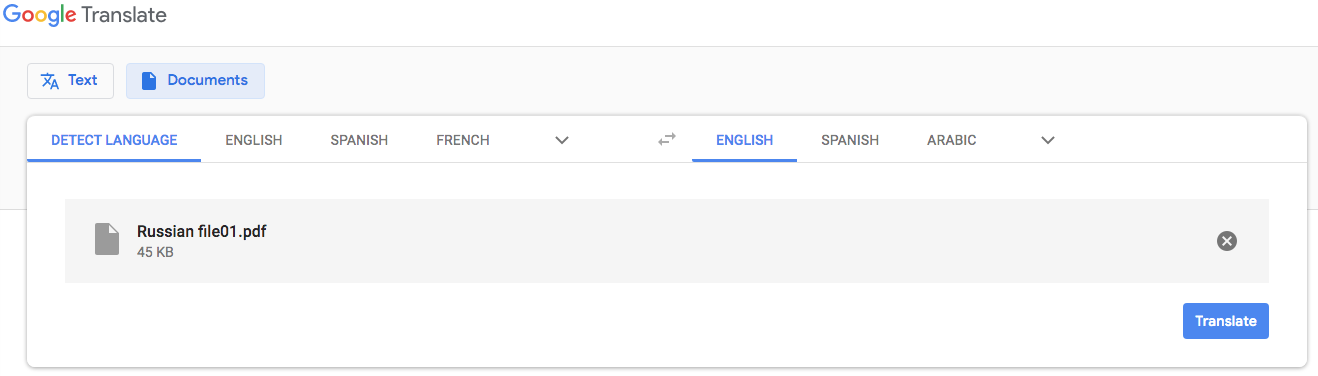Switch to Text translation mode

point(70,81)
